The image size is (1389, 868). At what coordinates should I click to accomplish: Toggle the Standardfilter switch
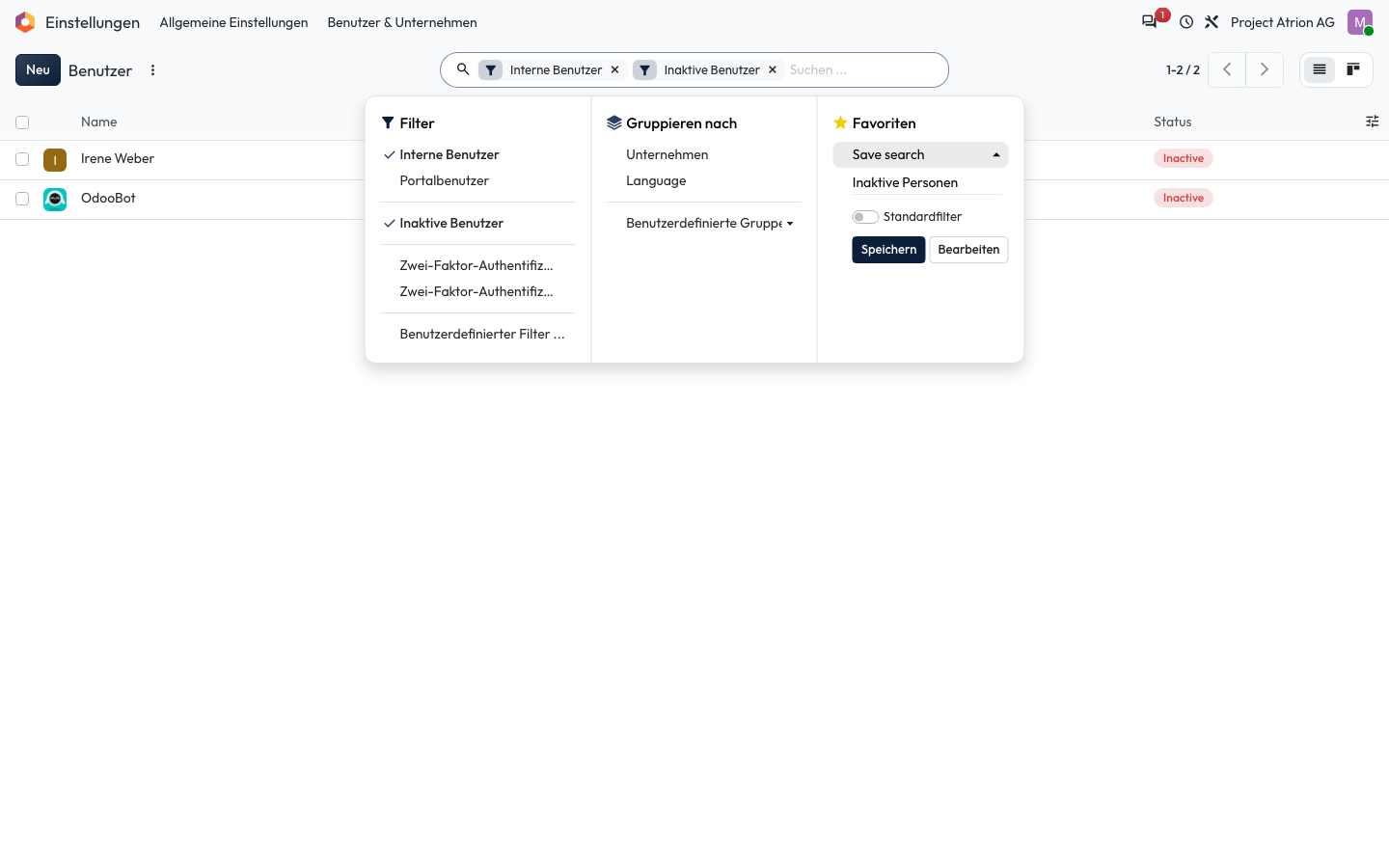coord(865,217)
